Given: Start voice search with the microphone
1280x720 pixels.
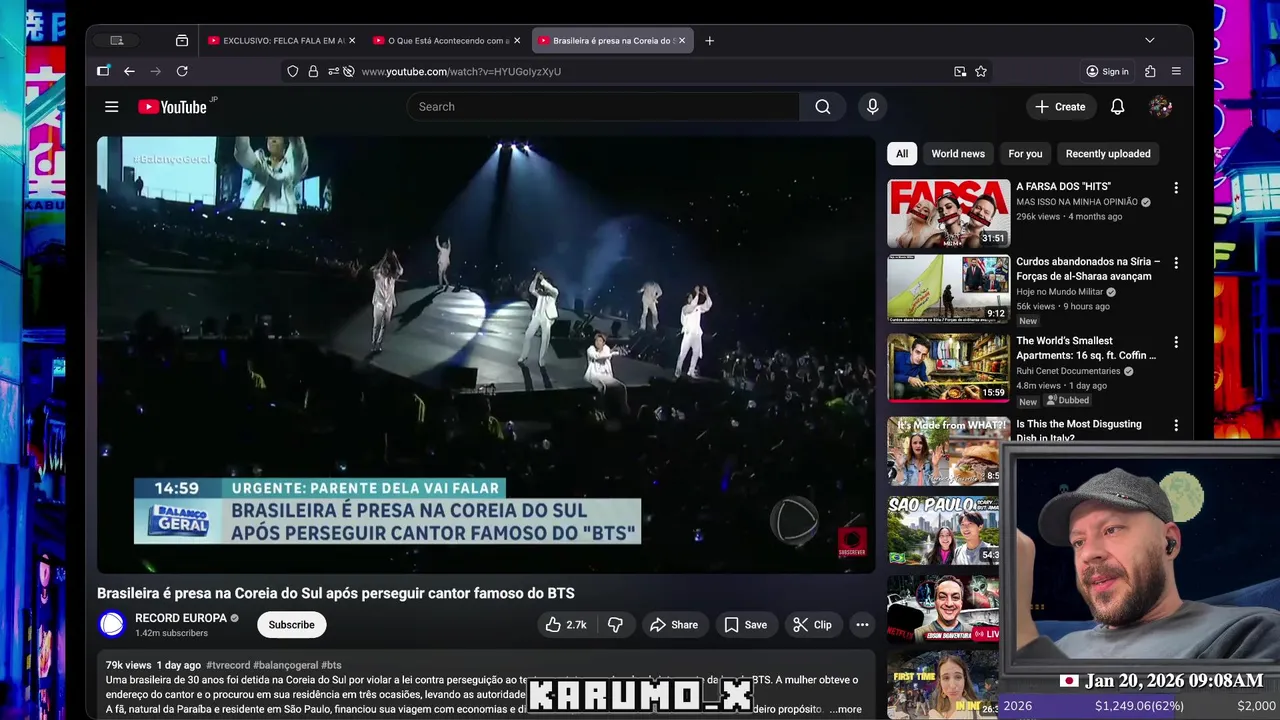Looking at the screenshot, I should coord(872,107).
